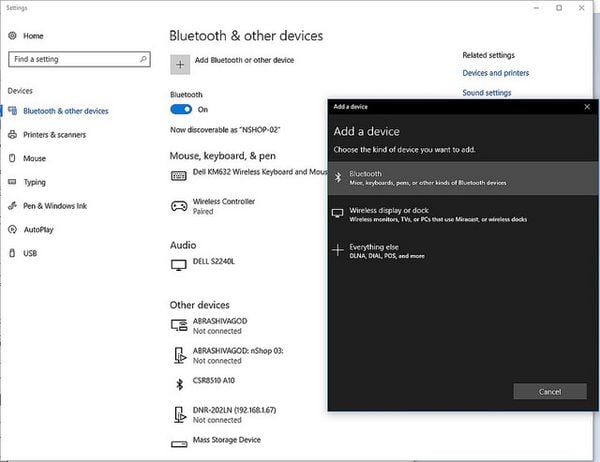Image resolution: width=600 pixels, height=462 pixels.
Task: Open the Home settings page
Action: (33, 36)
